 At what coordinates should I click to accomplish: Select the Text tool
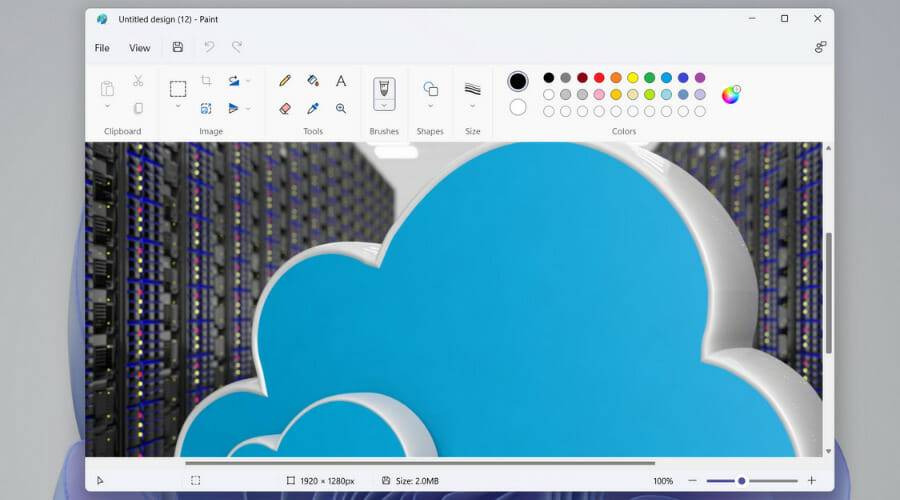[x=341, y=80]
